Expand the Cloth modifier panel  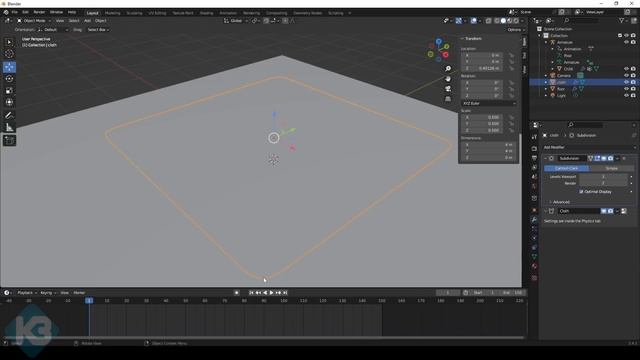tap(546, 211)
